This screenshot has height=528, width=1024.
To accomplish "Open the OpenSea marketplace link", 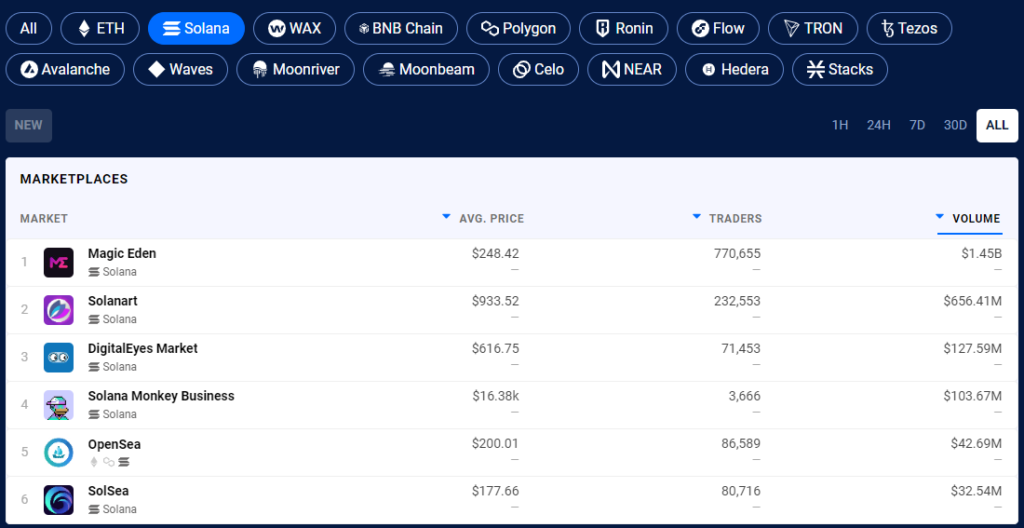I will (x=114, y=444).
